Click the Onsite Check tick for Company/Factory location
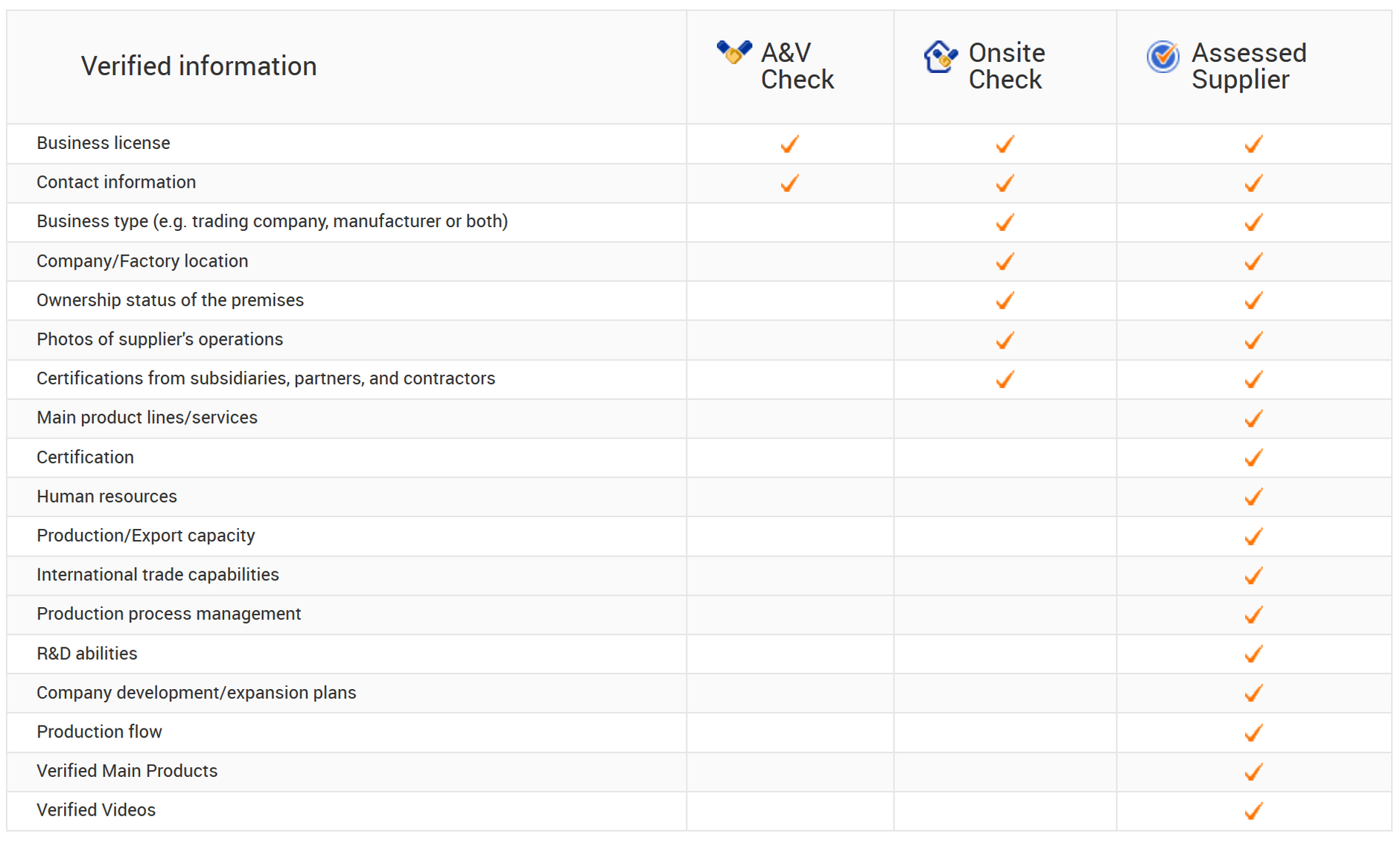Screen dimensions: 1400x841 [1005, 261]
